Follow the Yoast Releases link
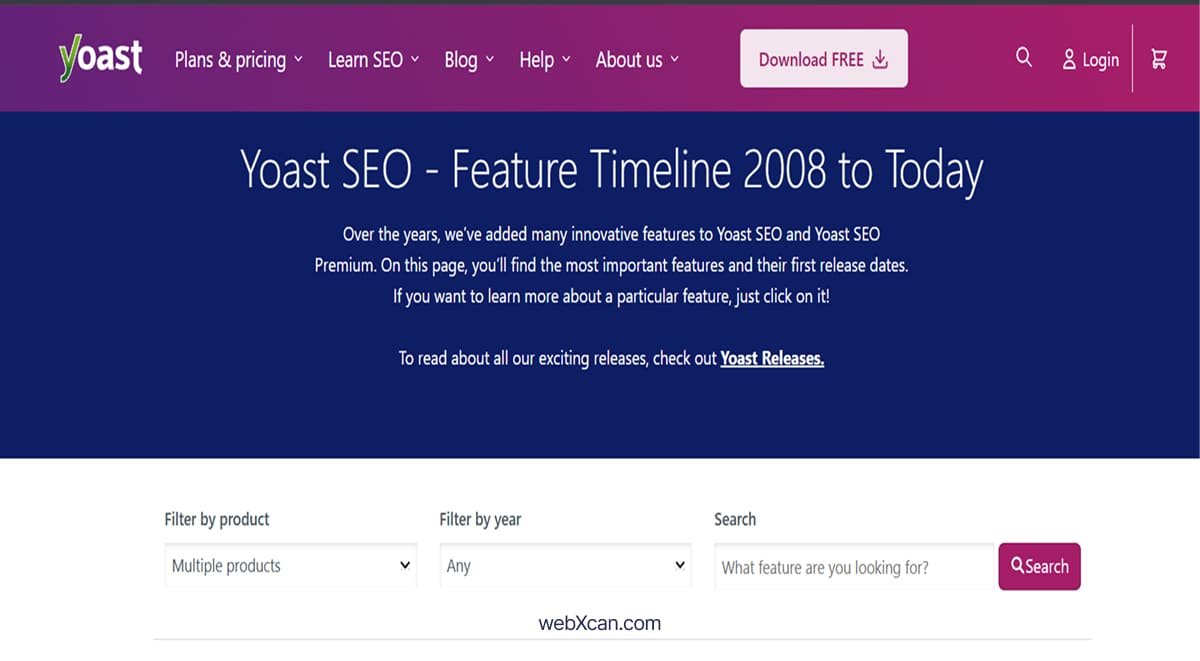This screenshot has width=1200, height=661. point(772,358)
